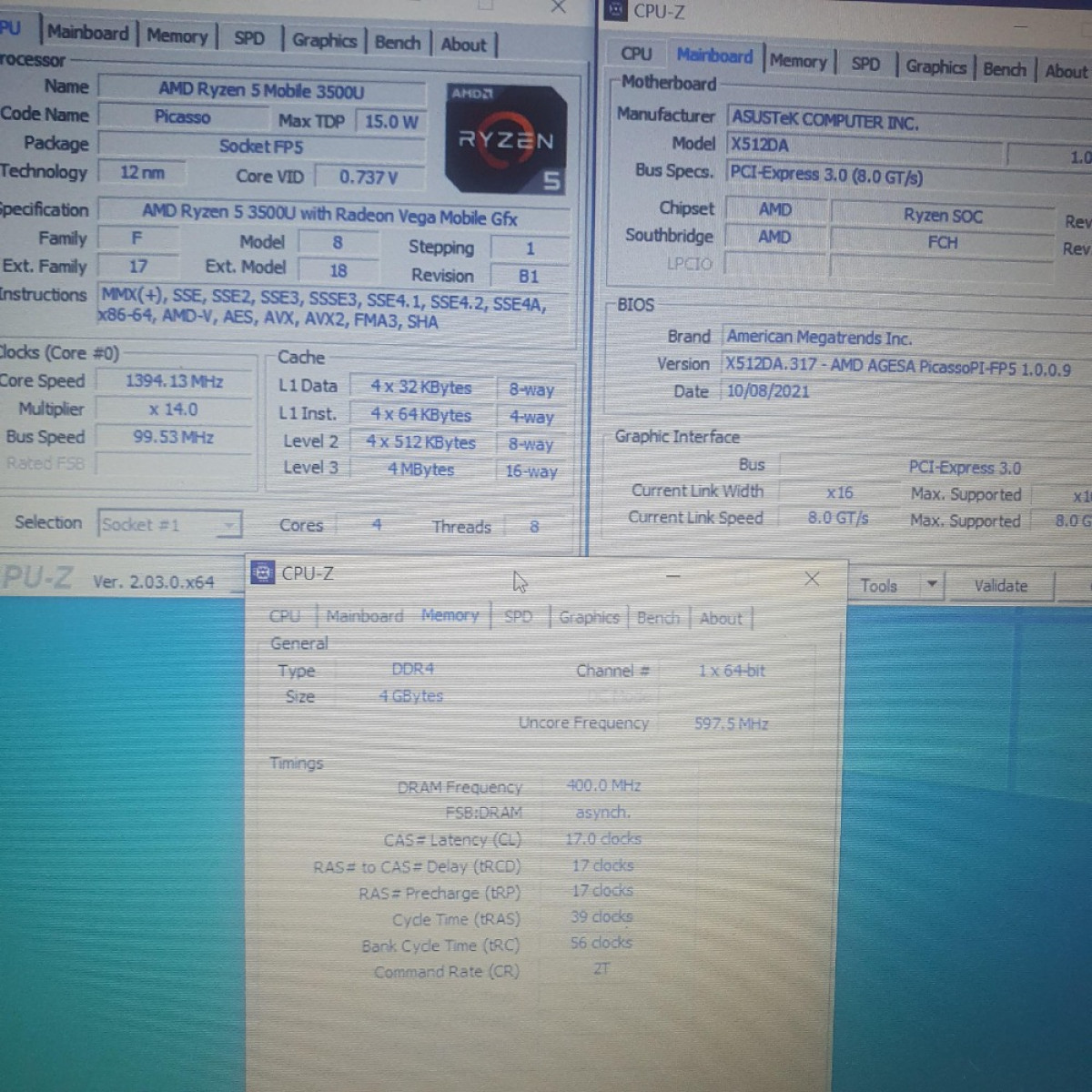
Task: Click the AMD Ryzen 5 logo image
Action: pos(506,137)
